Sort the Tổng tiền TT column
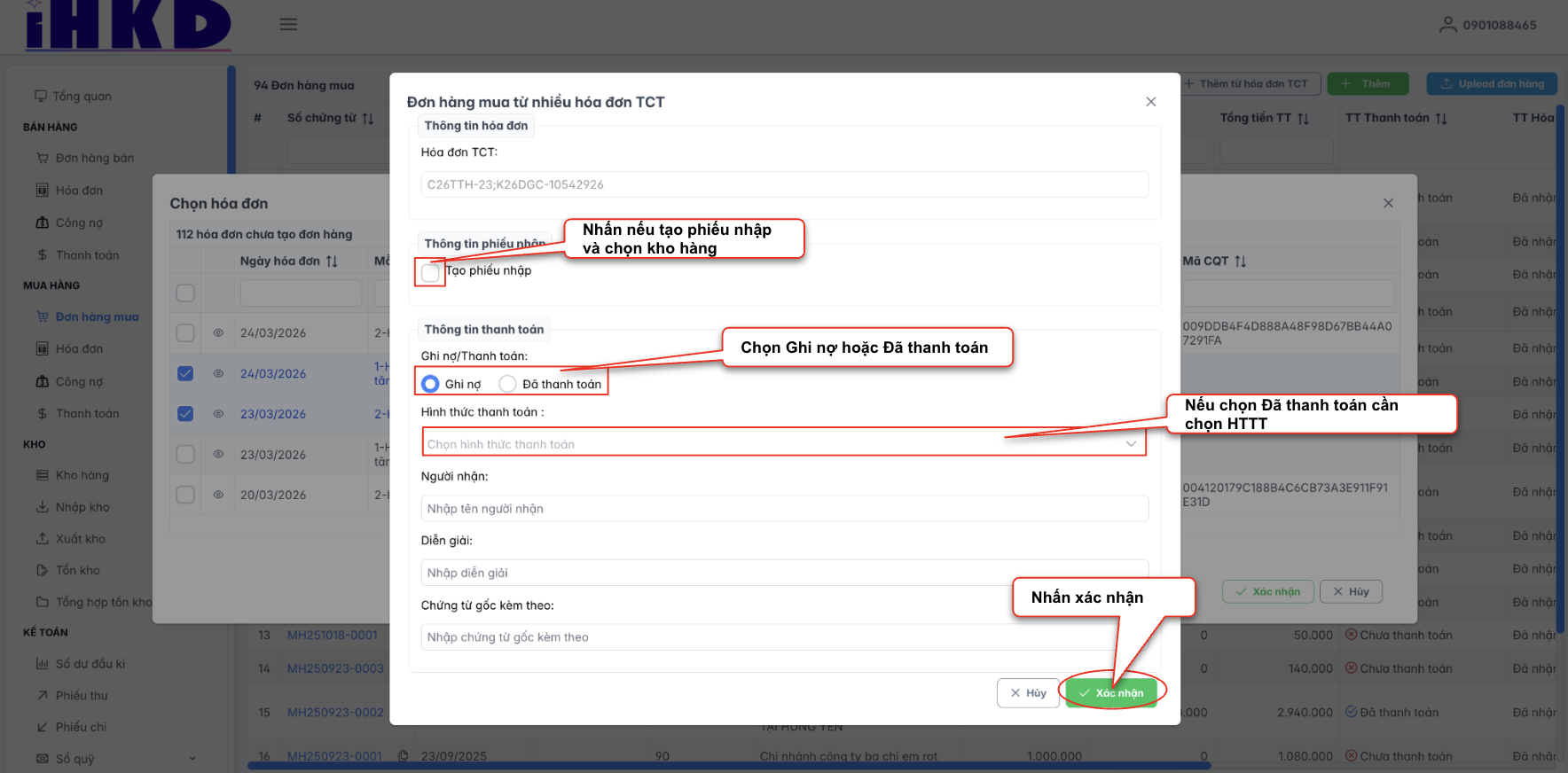 [x=1303, y=119]
